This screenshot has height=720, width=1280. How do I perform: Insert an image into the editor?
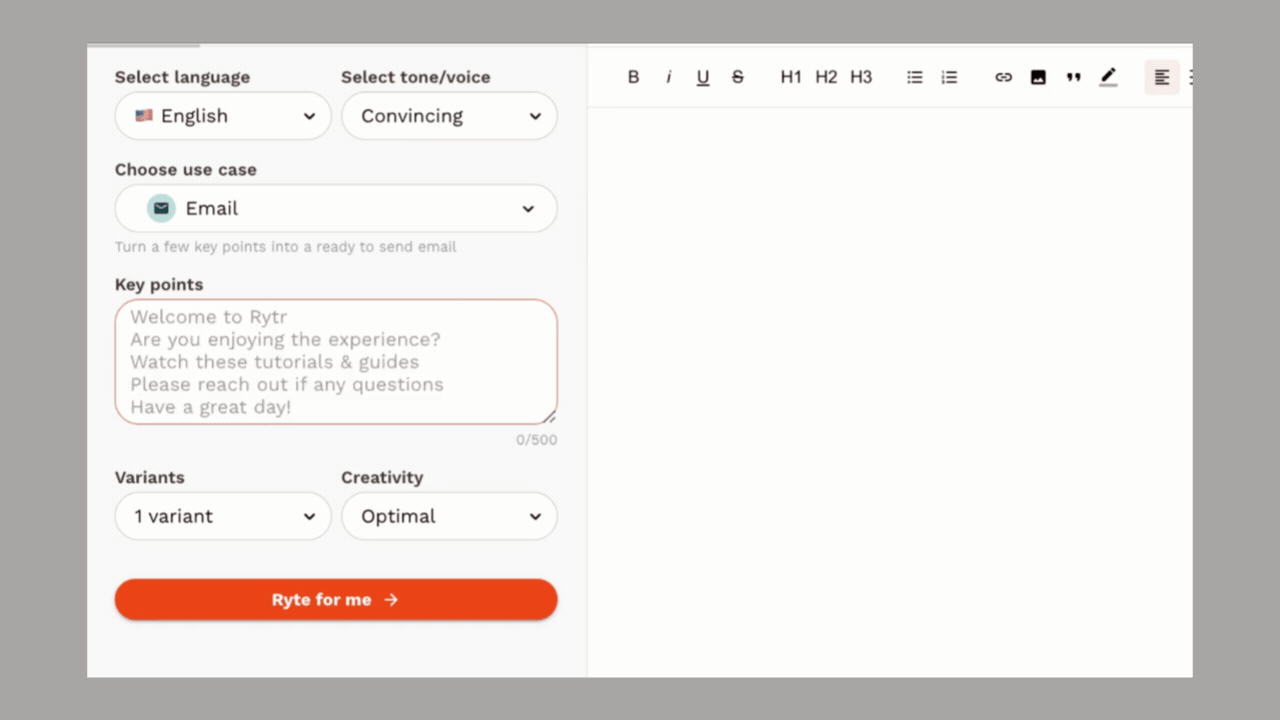point(1038,77)
